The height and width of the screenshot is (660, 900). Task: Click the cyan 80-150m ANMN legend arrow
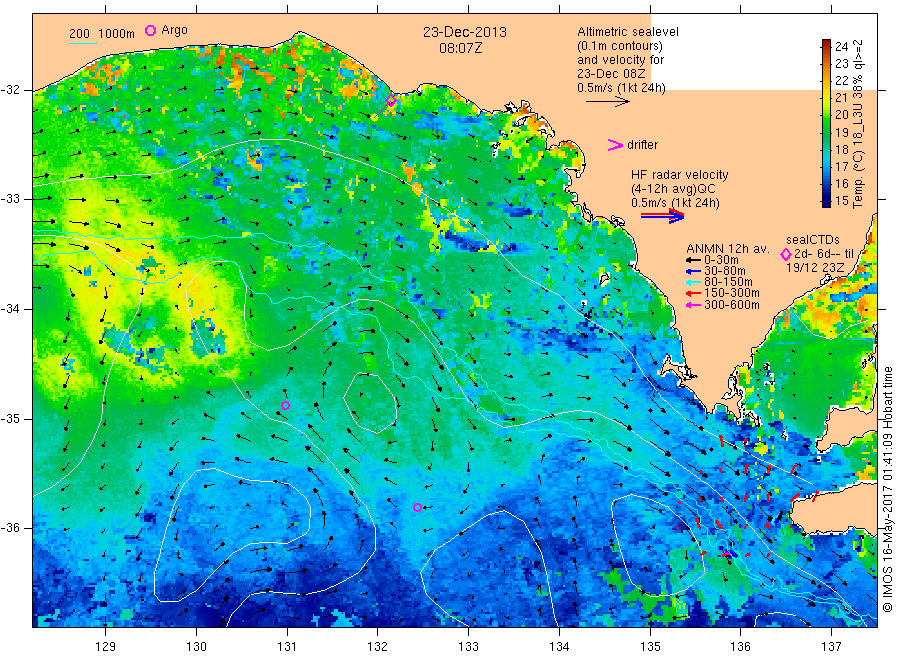693,282
